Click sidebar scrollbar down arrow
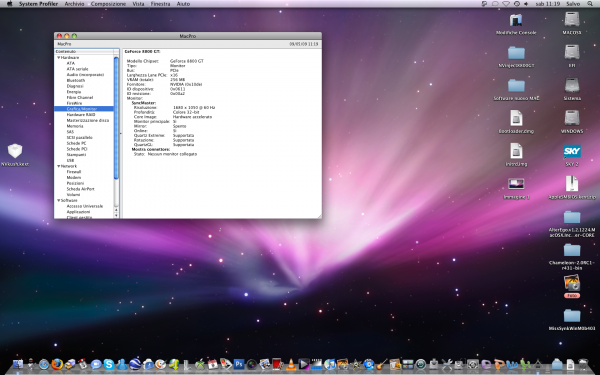Screen dimensions: 600x375 tap(116, 215)
